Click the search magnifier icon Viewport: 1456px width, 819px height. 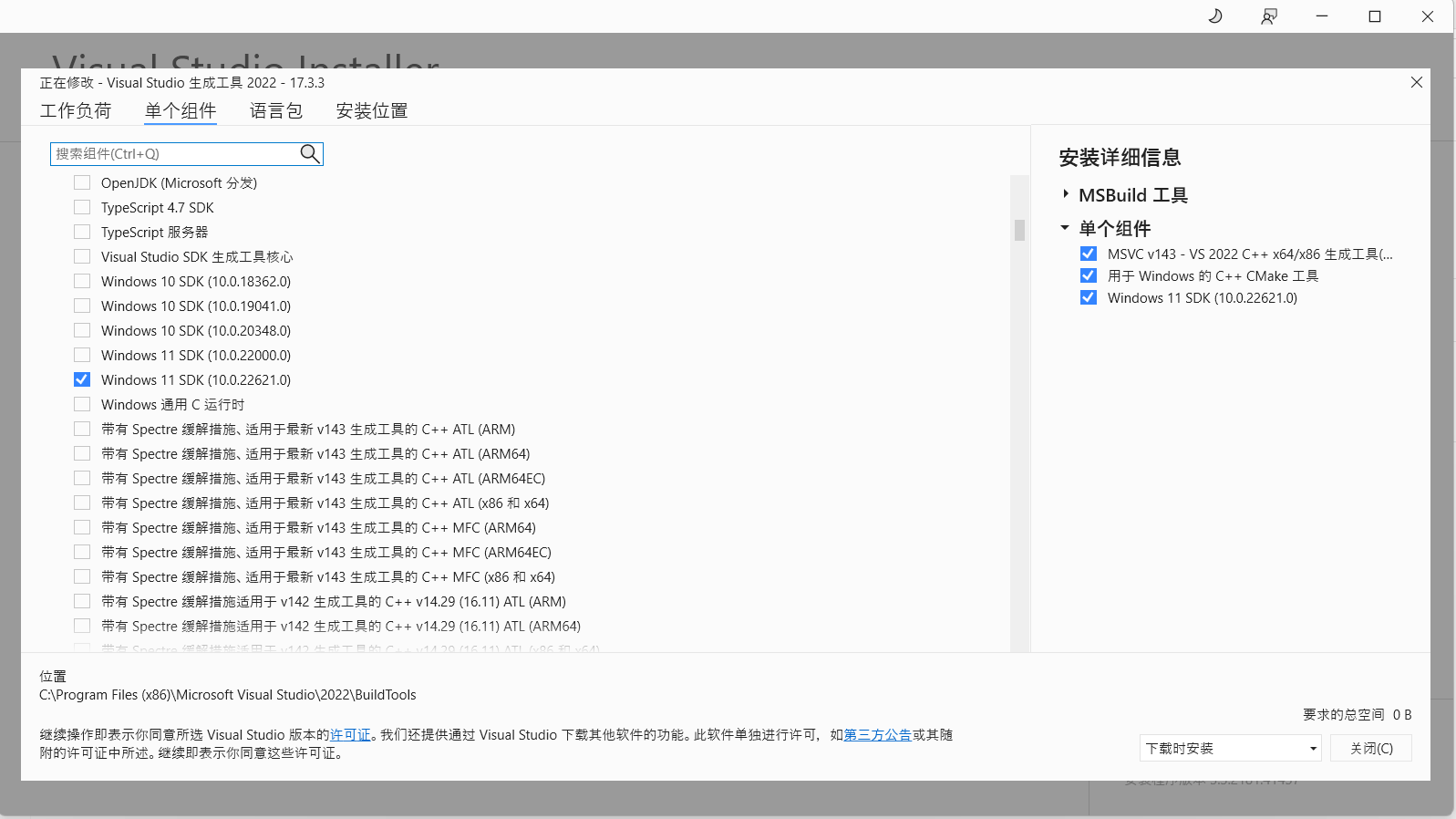(x=310, y=153)
